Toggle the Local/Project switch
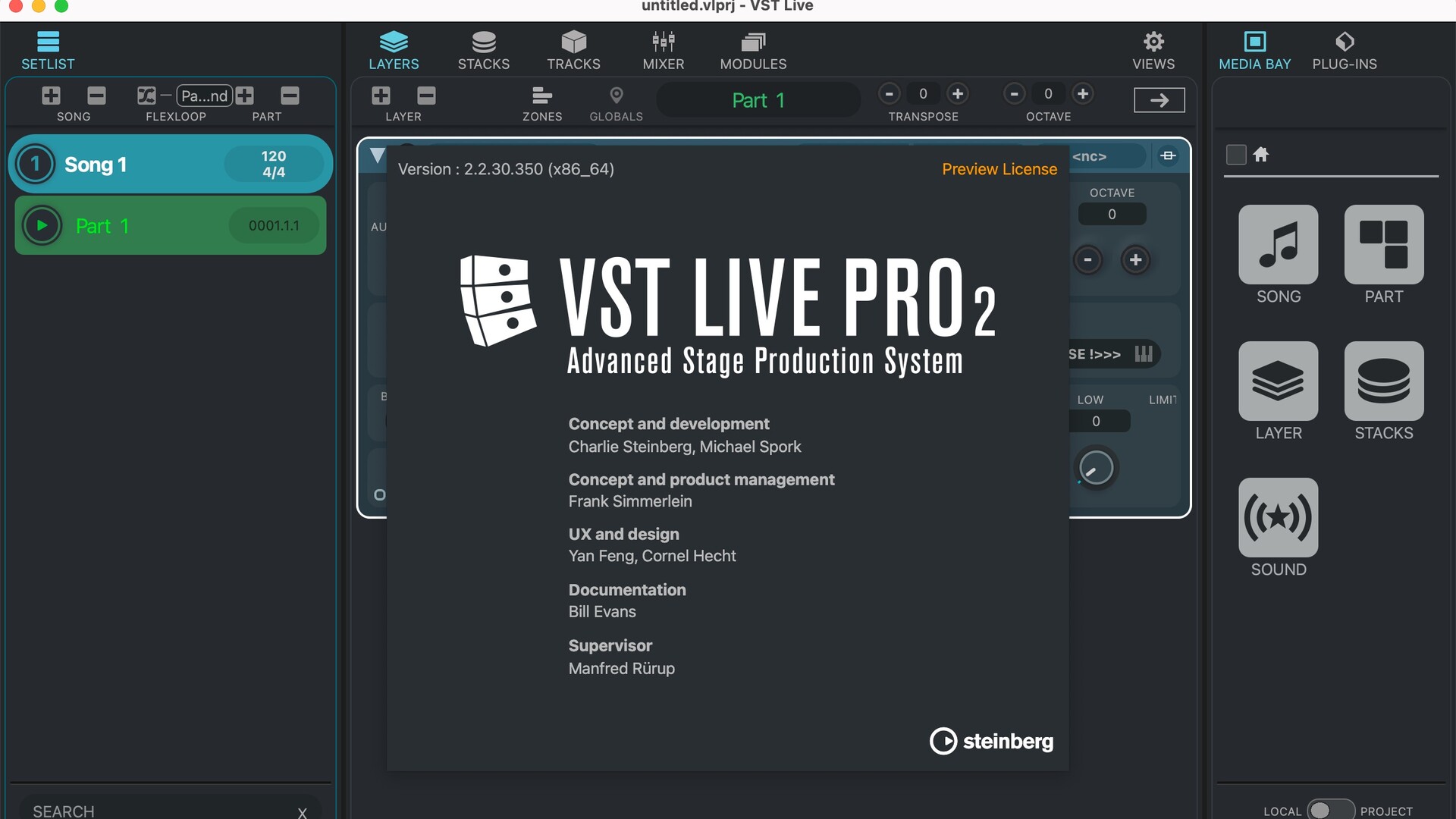Image resolution: width=1456 pixels, height=819 pixels. tap(1331, 810)
